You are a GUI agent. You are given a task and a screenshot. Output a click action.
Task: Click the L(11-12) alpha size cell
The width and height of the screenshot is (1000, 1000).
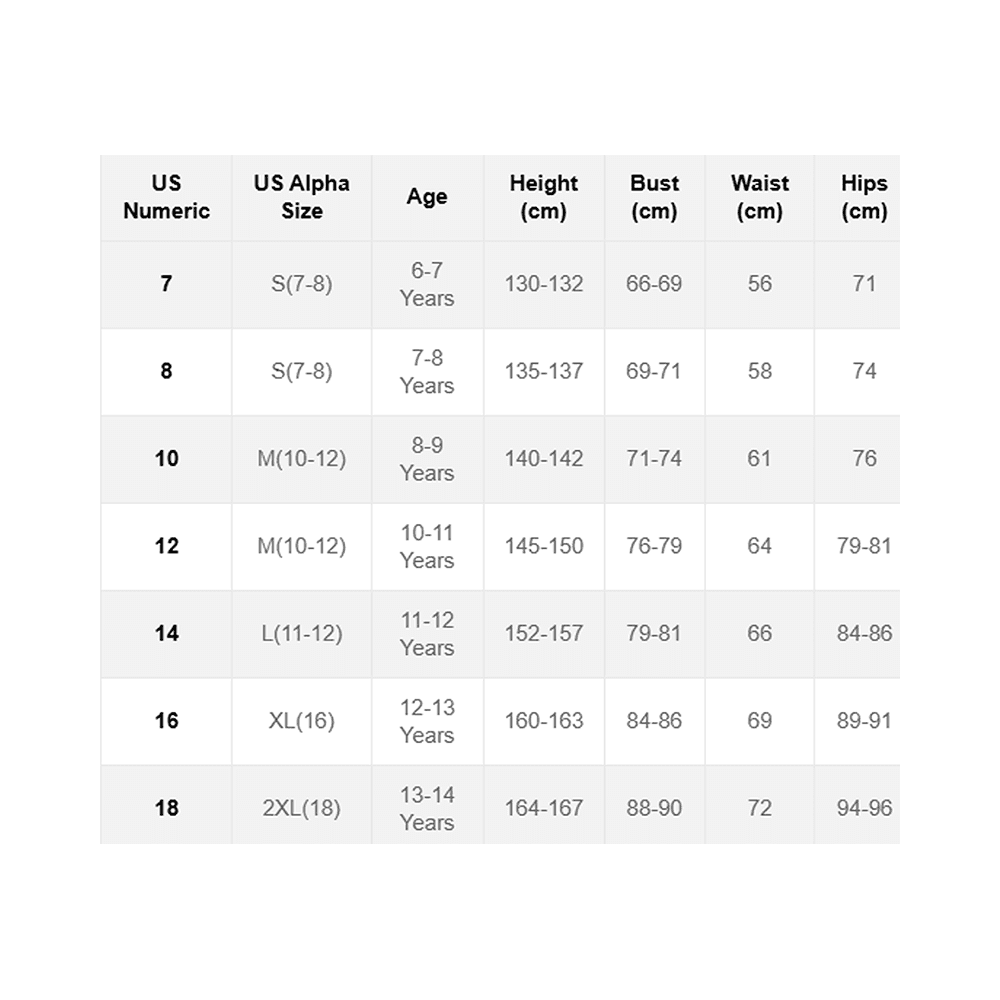[x=302, y=634]
